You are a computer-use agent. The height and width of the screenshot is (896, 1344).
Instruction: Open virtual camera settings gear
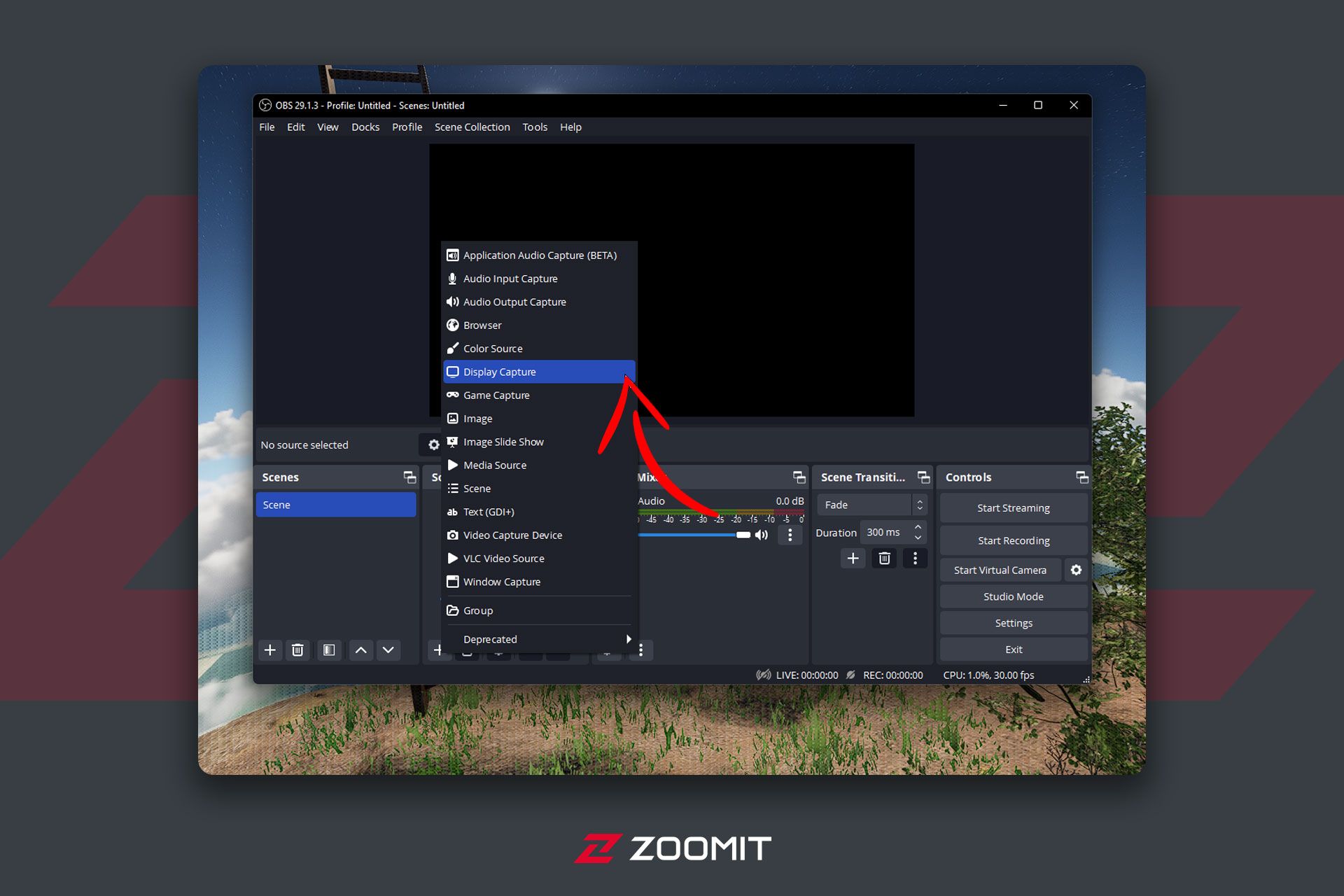[x=1076, y=570]
